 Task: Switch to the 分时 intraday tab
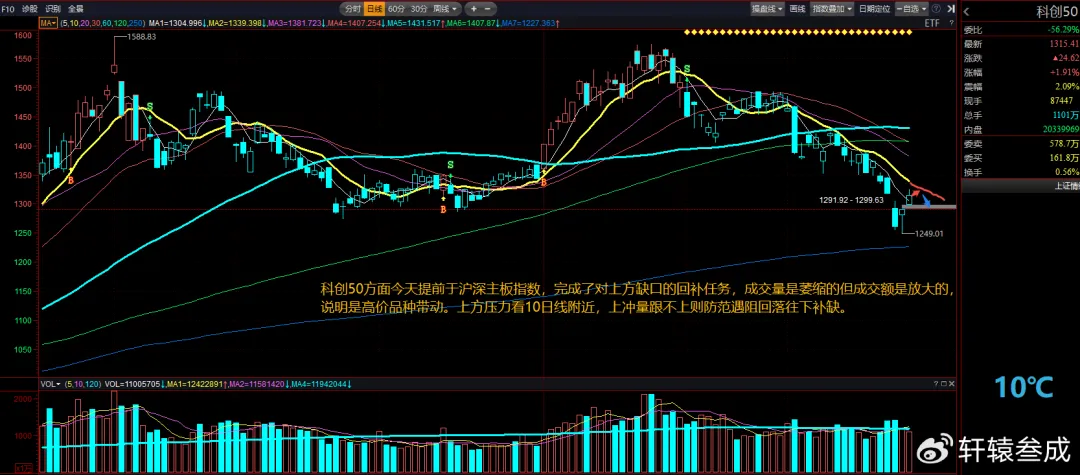(x=352, y=9)
